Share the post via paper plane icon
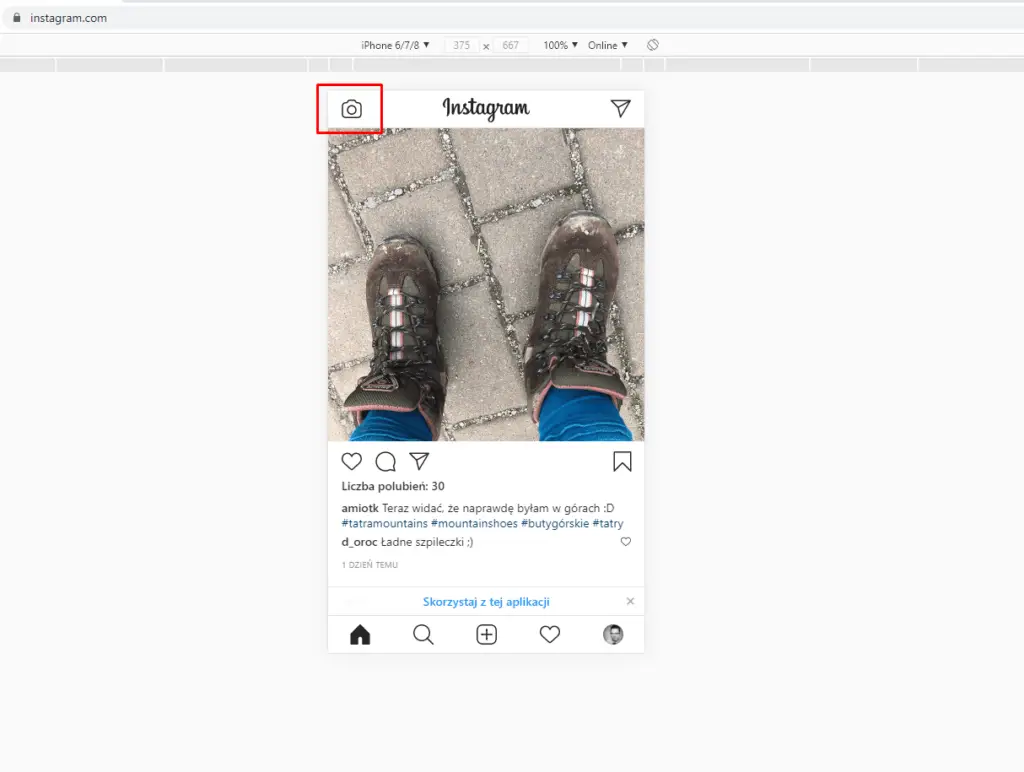The height and width of the screenshot is (772, 1024). point(419,461)
